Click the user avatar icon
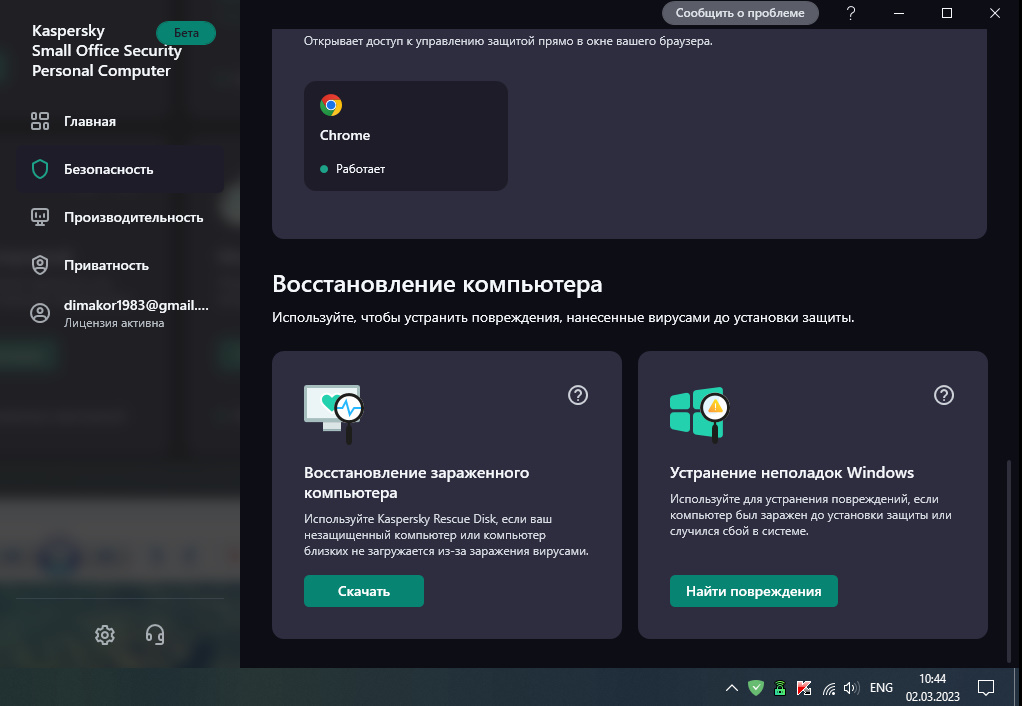This screenshot has height=706, width=1022. pos(40,314)
